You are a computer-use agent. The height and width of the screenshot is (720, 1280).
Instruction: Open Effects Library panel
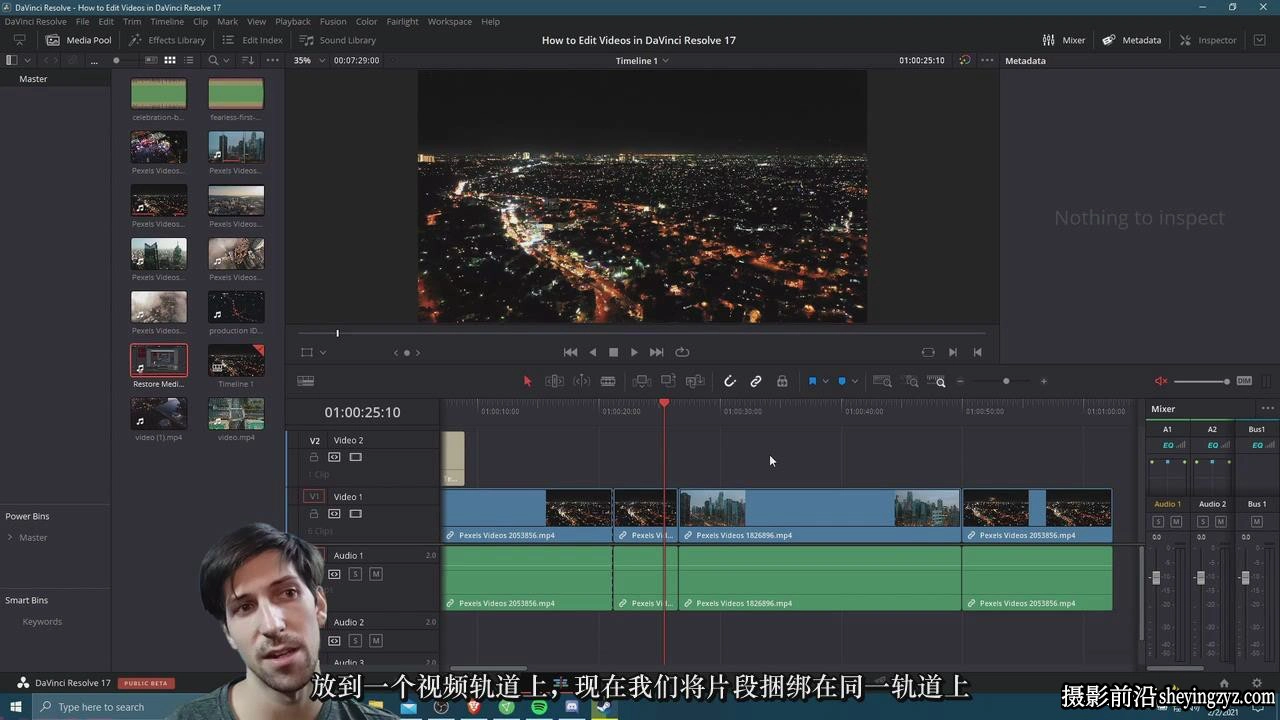(167, 40)
